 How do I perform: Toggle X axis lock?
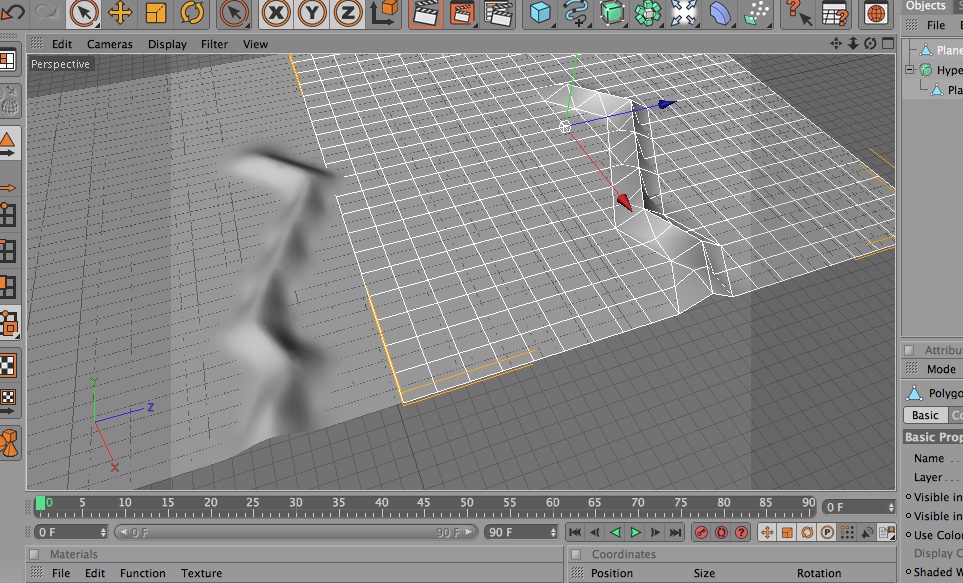coord(276,13)
